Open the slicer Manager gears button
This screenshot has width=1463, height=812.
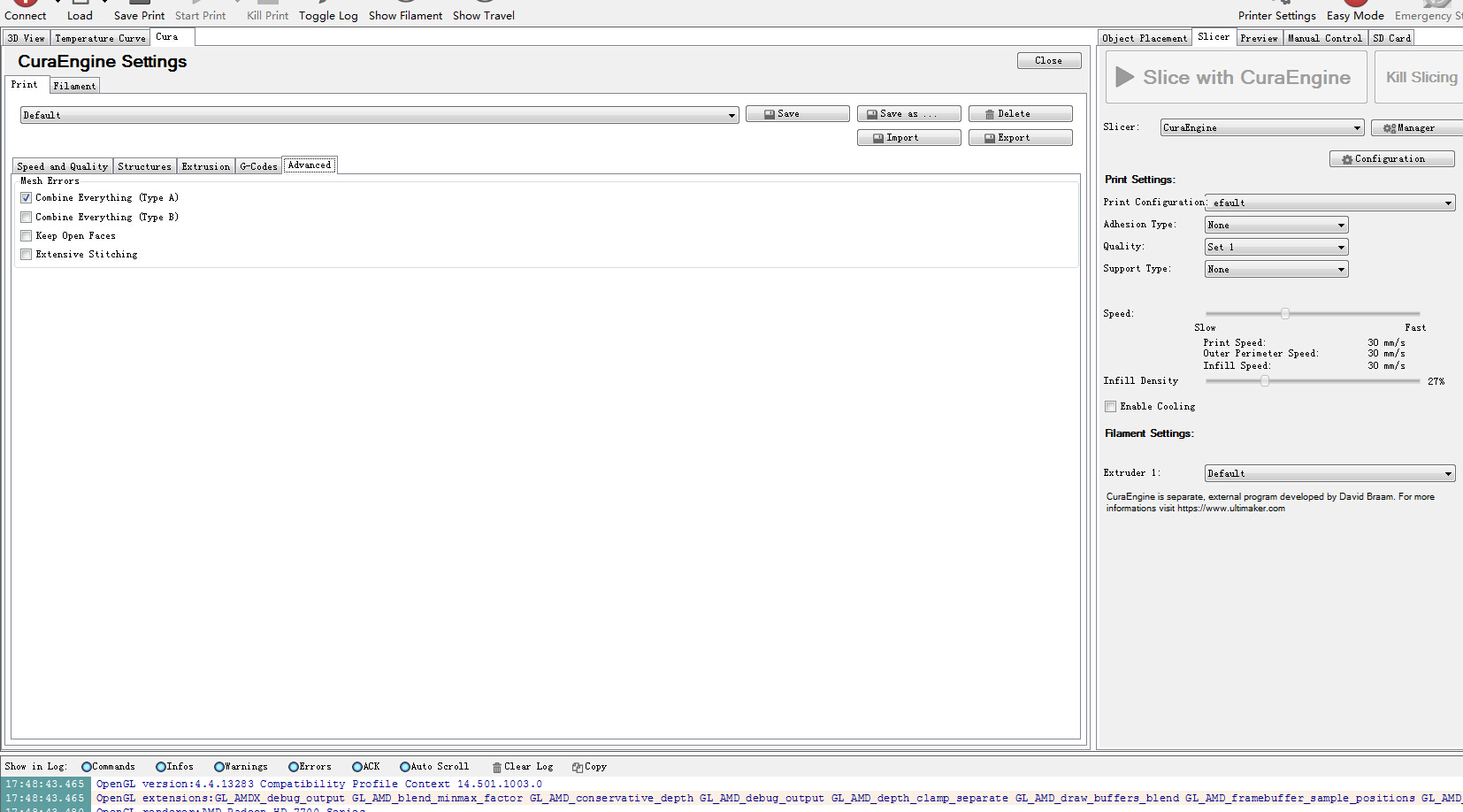pyautogui.click(x=1416, y=128)
